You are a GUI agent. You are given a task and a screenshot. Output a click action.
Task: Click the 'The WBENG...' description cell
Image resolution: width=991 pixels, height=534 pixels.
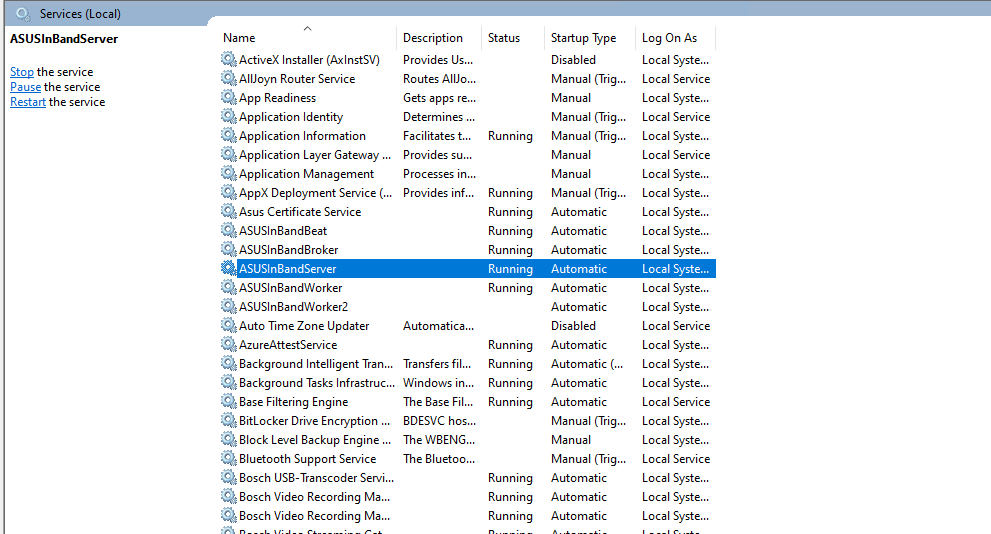pos(439,440)
